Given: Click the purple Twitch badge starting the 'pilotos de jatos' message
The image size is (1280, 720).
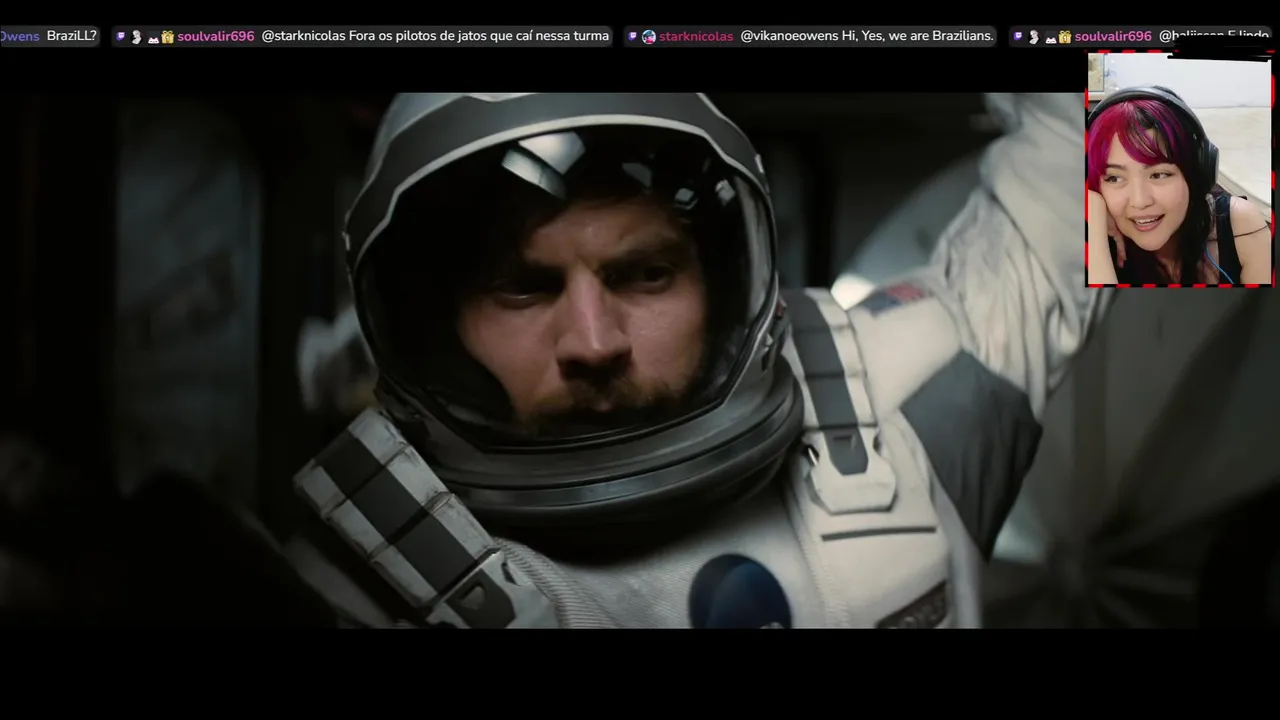Looking at the screenshot, I should (x=121, y=36).
